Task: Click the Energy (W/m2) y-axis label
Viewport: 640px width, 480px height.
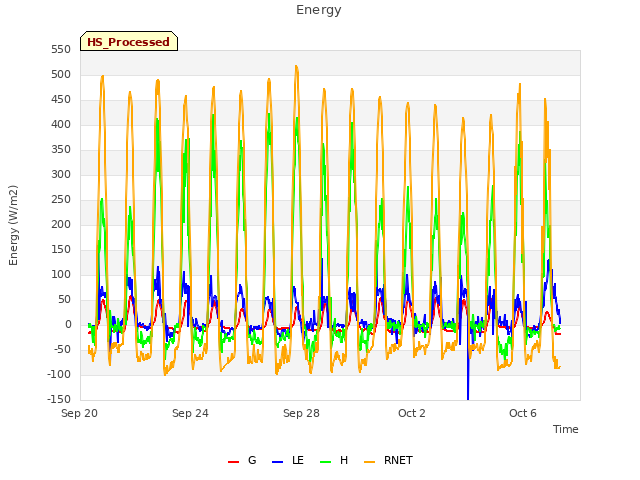Action: pyautogui.click(x=13, y=225)
